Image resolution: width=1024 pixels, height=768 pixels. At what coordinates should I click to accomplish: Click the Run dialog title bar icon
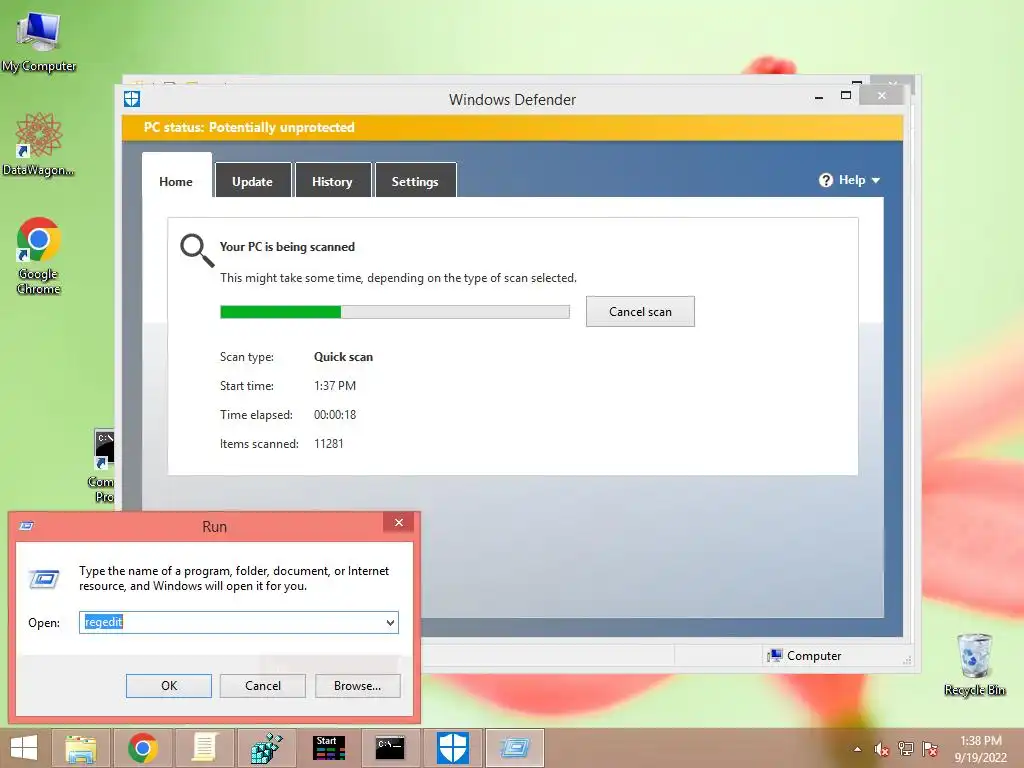point(27,526)
